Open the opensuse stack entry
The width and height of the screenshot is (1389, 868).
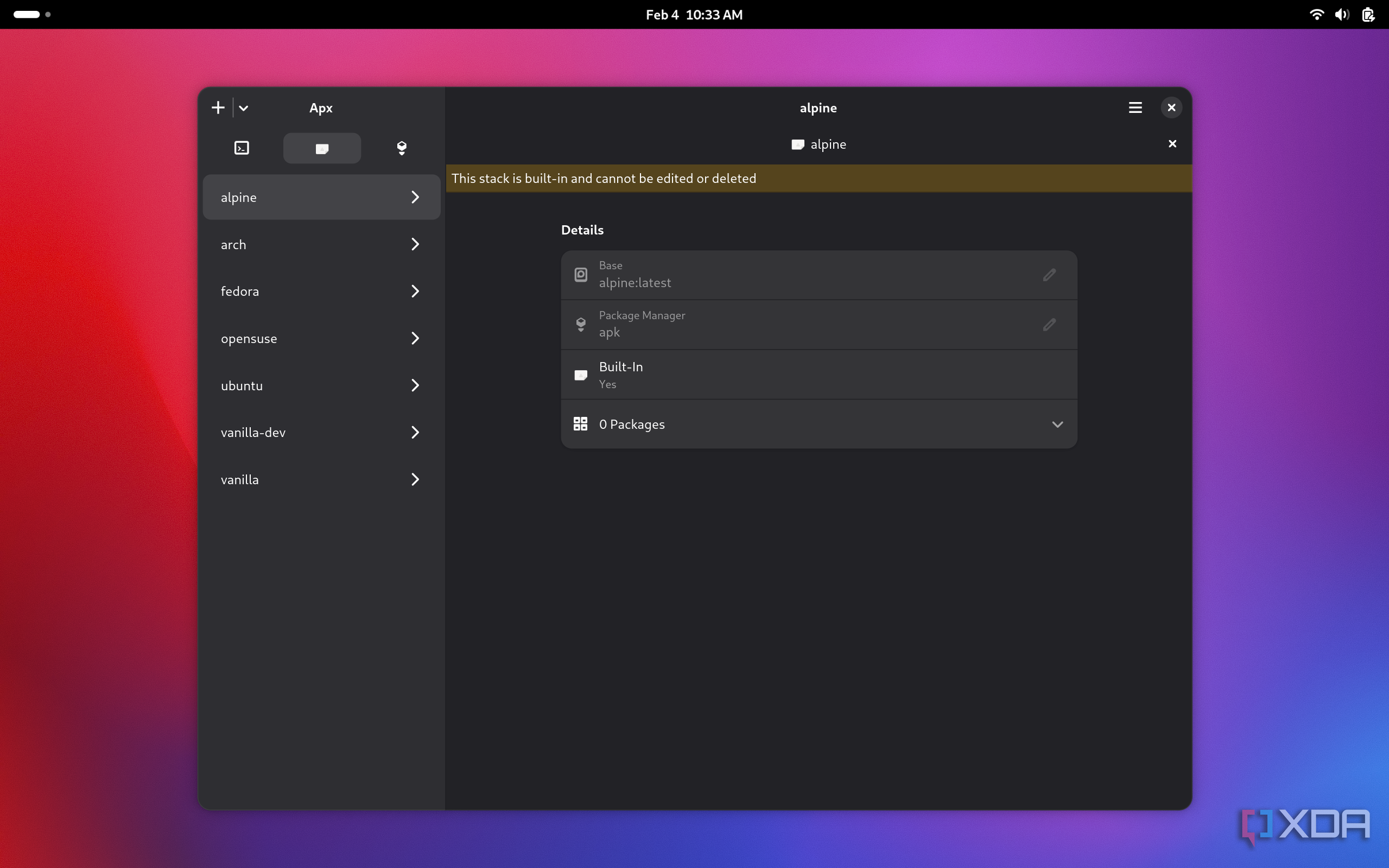[321, 339]
